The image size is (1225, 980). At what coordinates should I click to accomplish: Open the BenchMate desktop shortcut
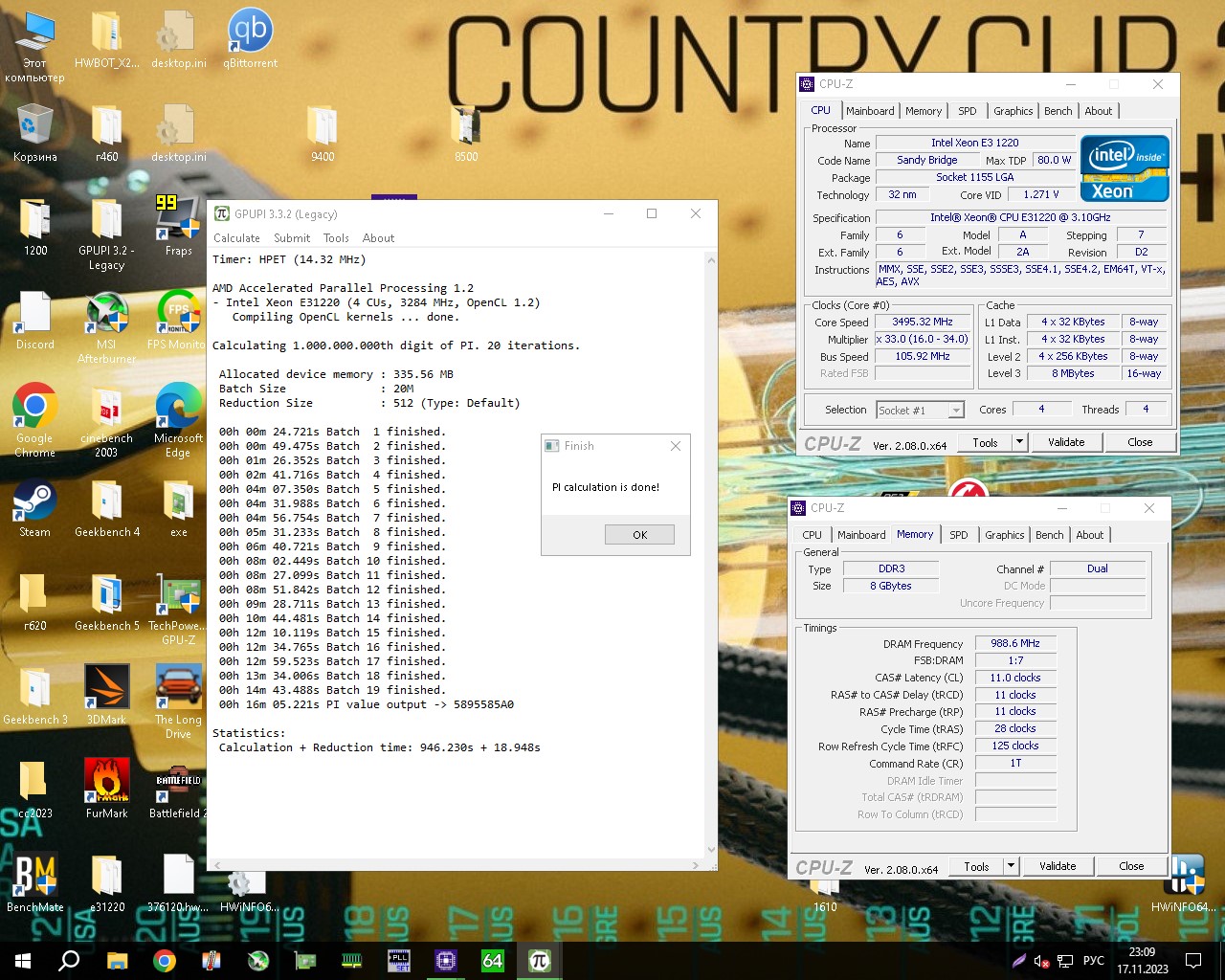click(35, 882)
